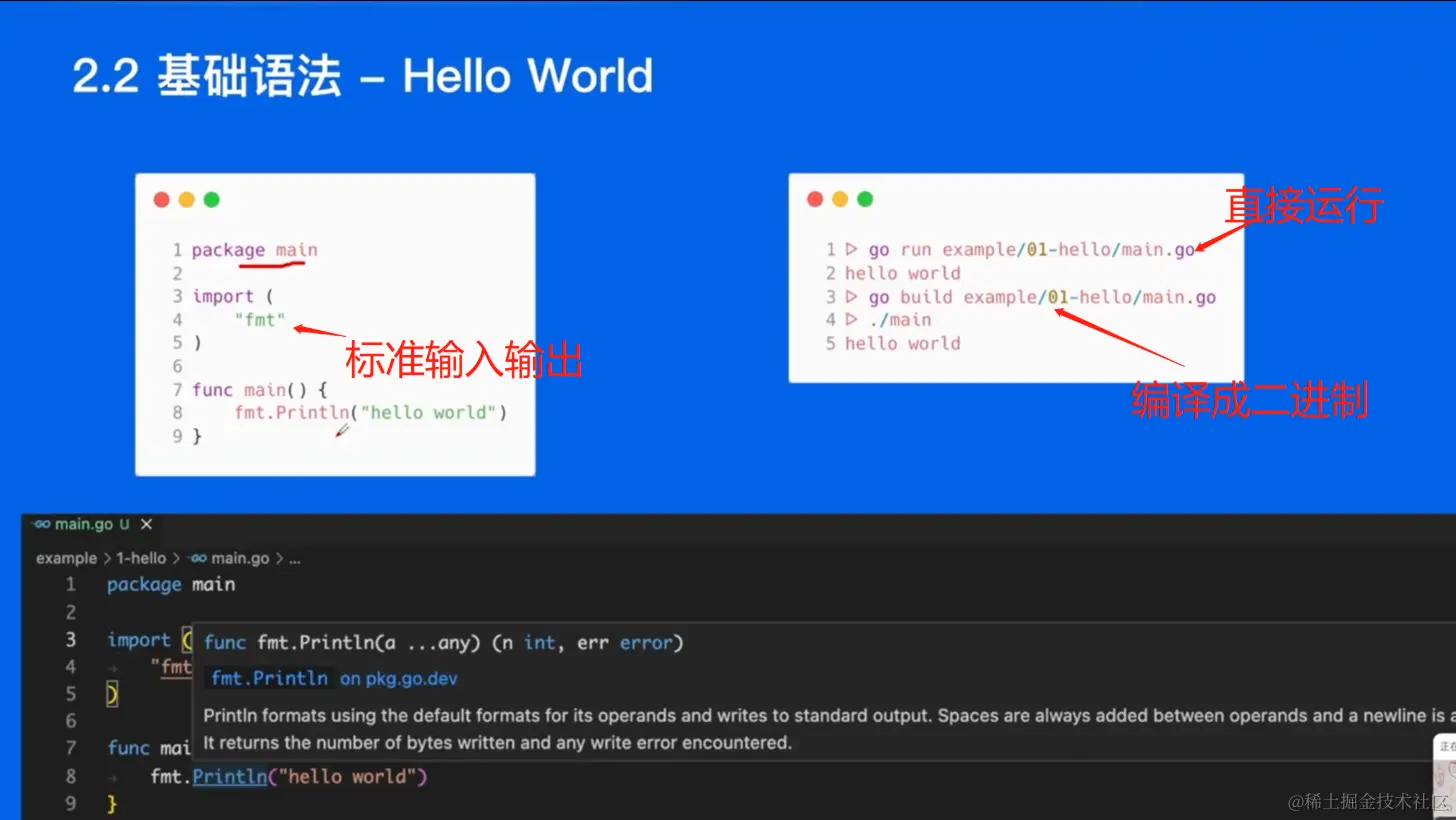Open fmt.Println link in hover tooltip
Screen dimensions: 1456x820
coord(269,678)
